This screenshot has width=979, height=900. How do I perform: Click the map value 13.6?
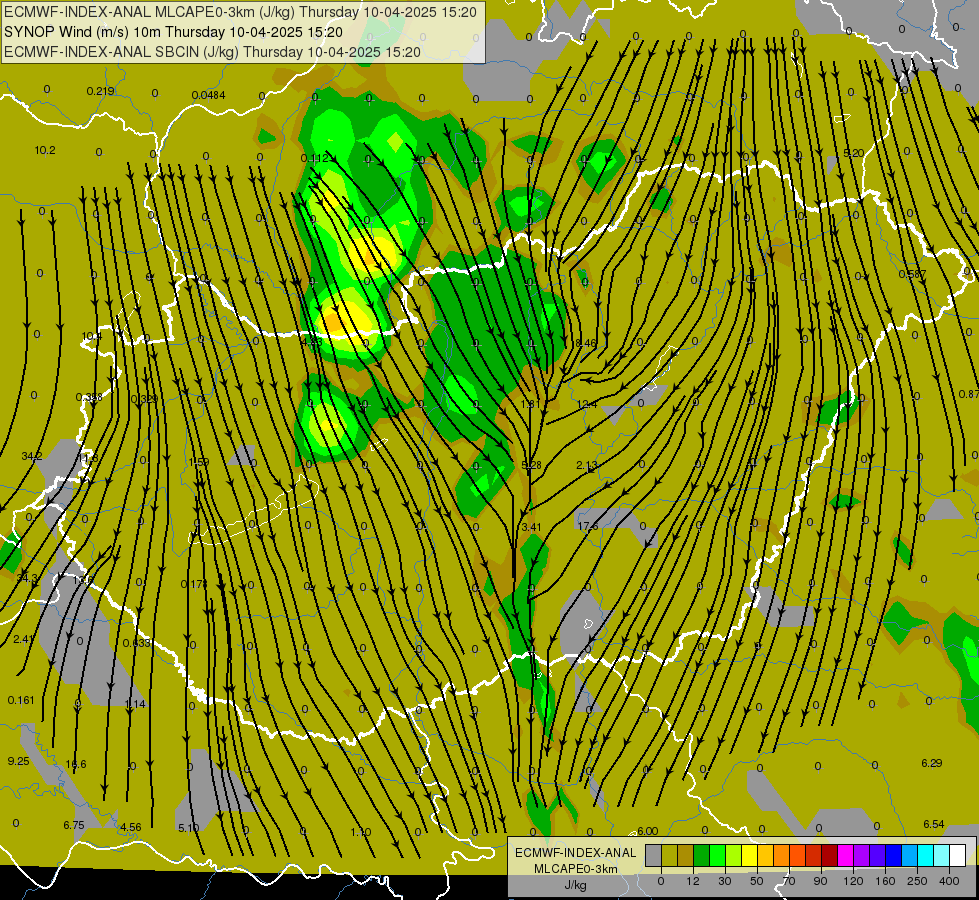83,580
